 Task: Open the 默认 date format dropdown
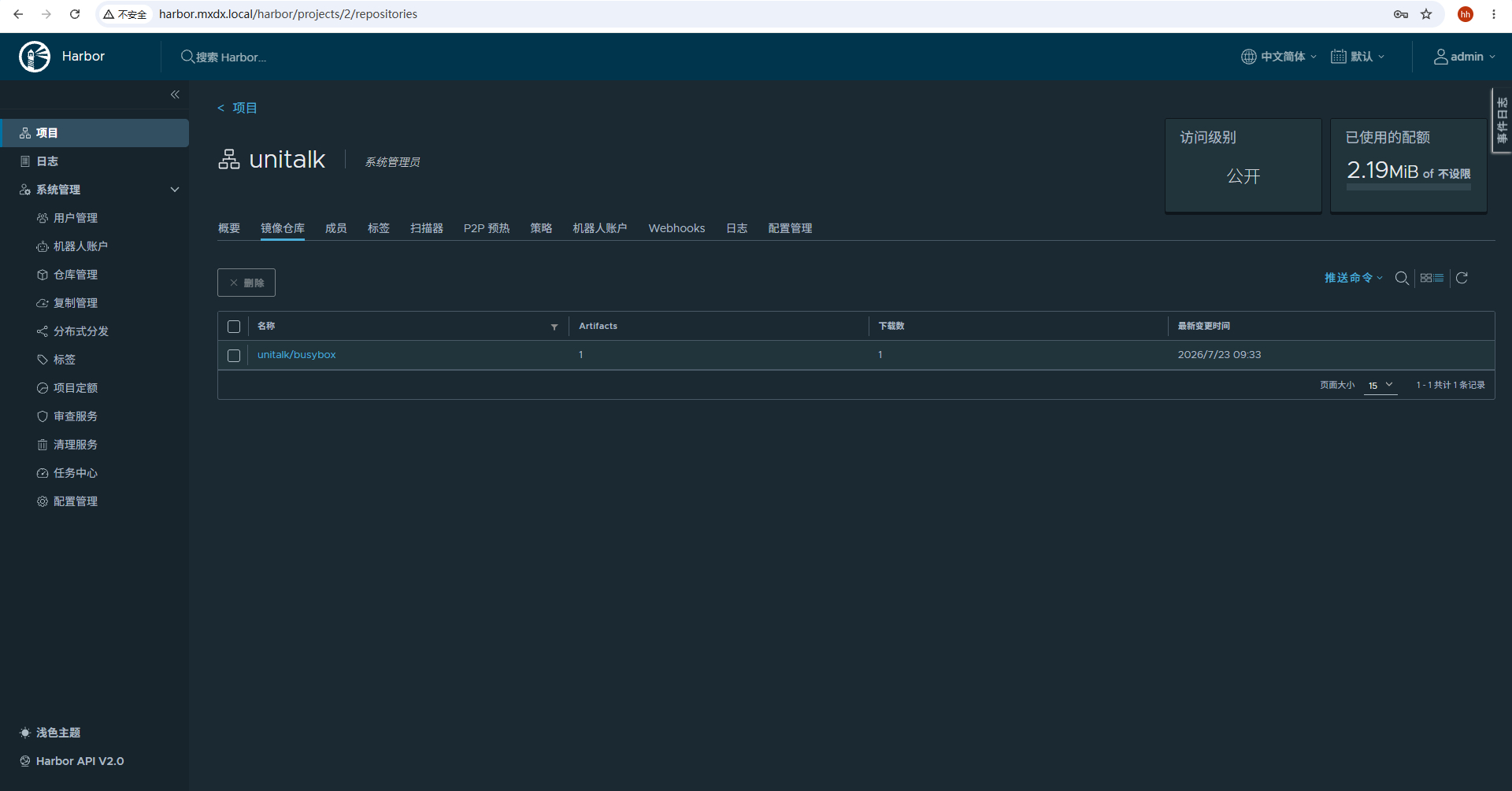(x=1358, y=57)
